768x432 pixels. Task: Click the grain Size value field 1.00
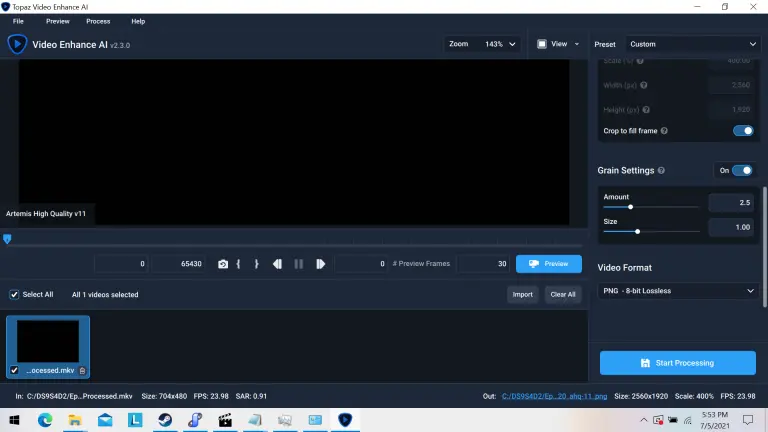point(731,227)
